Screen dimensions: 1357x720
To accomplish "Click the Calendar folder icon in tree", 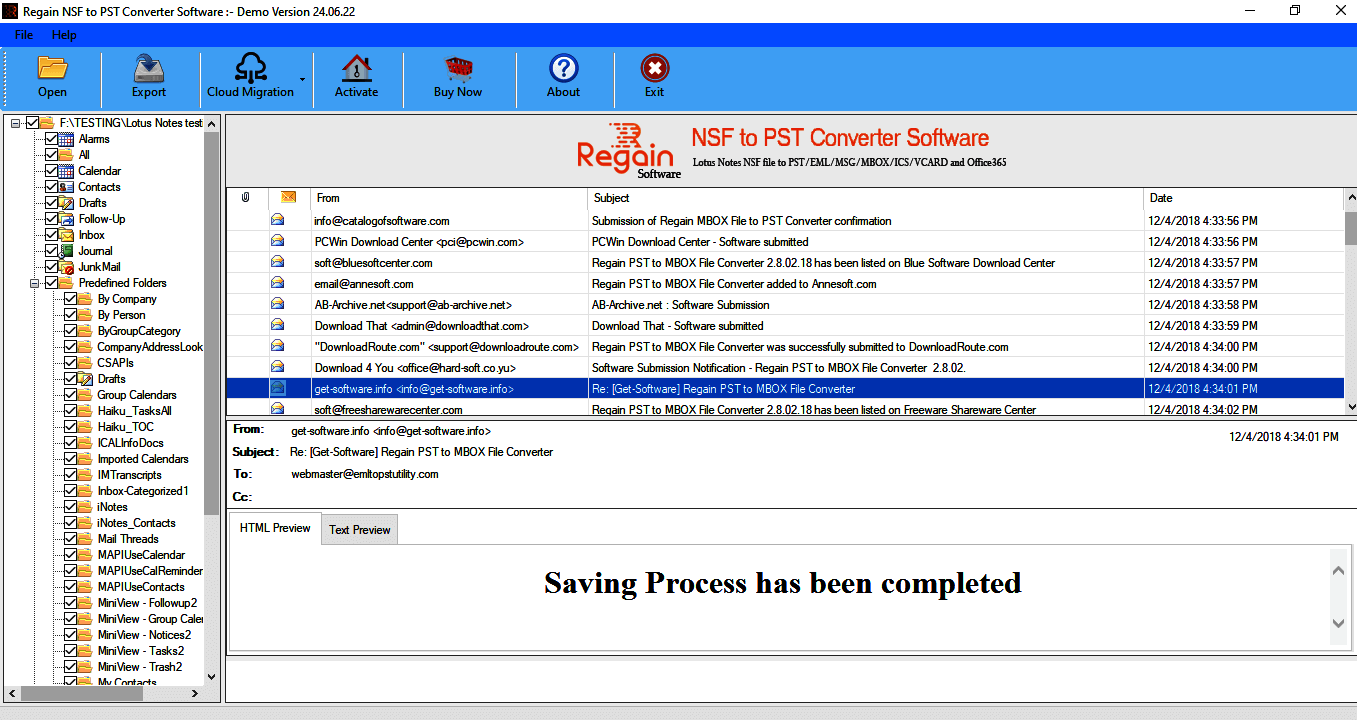I will click(68, 171).
